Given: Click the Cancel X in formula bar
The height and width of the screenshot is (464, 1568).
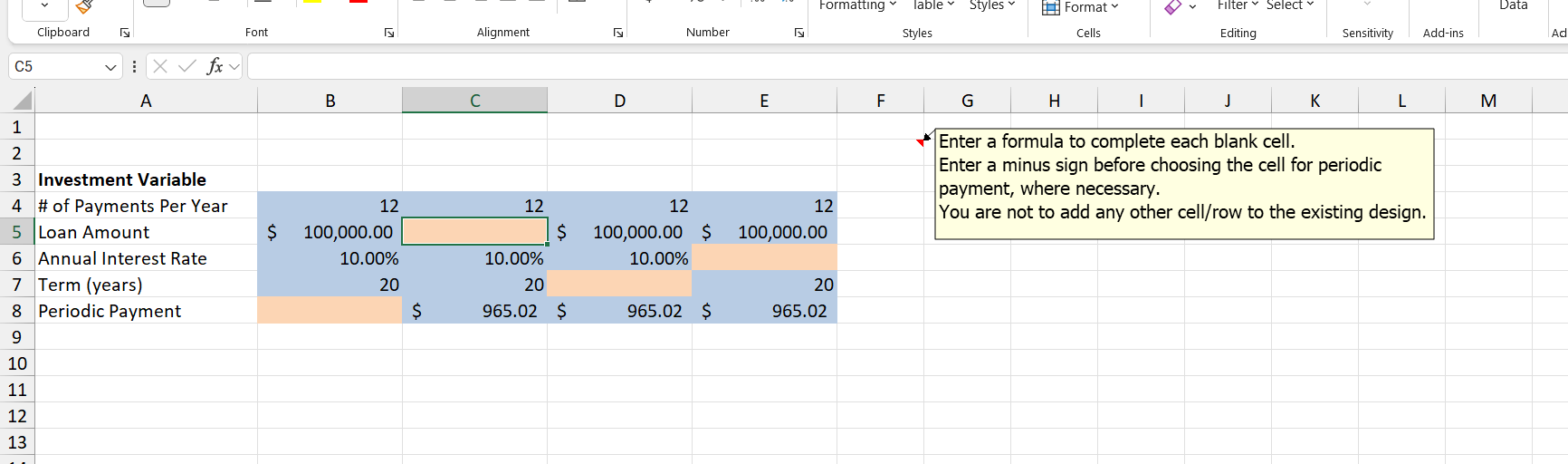Looking at the screenshot, I should click(x=160, y=66).
